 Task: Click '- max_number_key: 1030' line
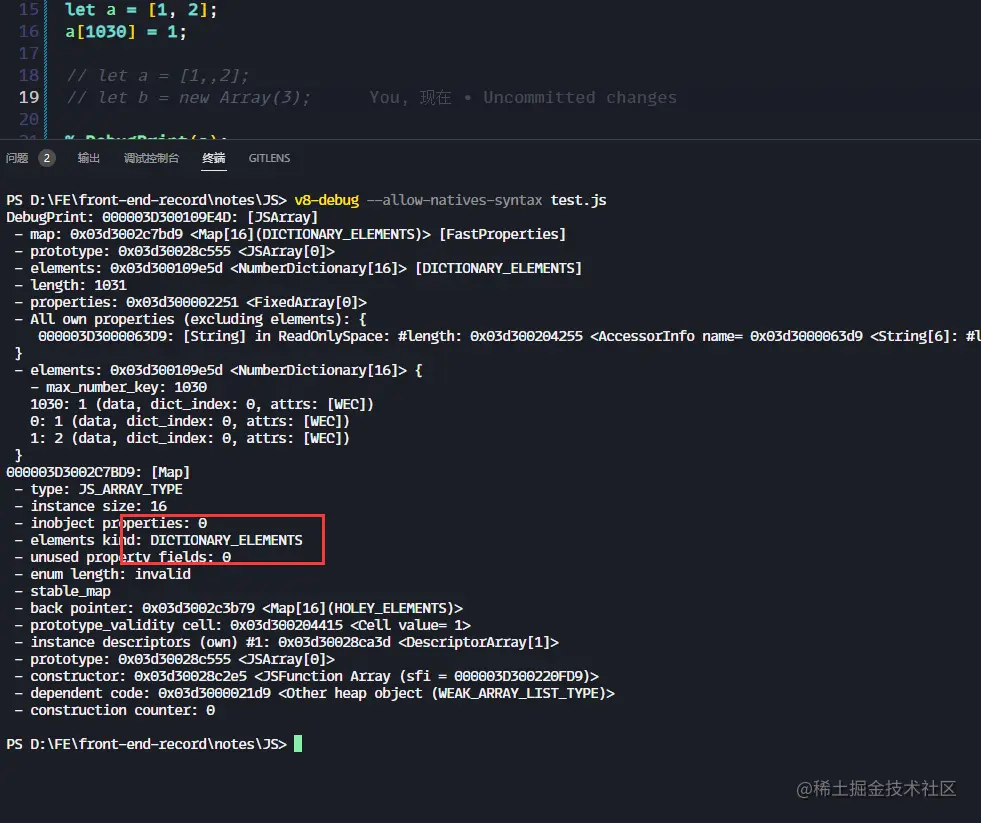119,387
